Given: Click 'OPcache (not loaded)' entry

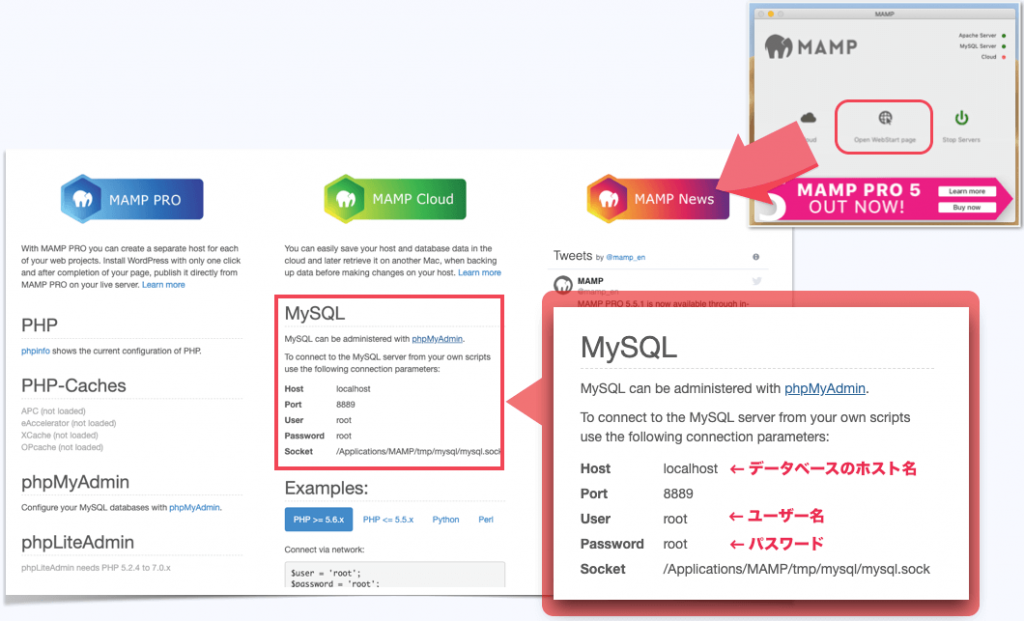Looking at the screenshot, I should click(x=62, y=447).
